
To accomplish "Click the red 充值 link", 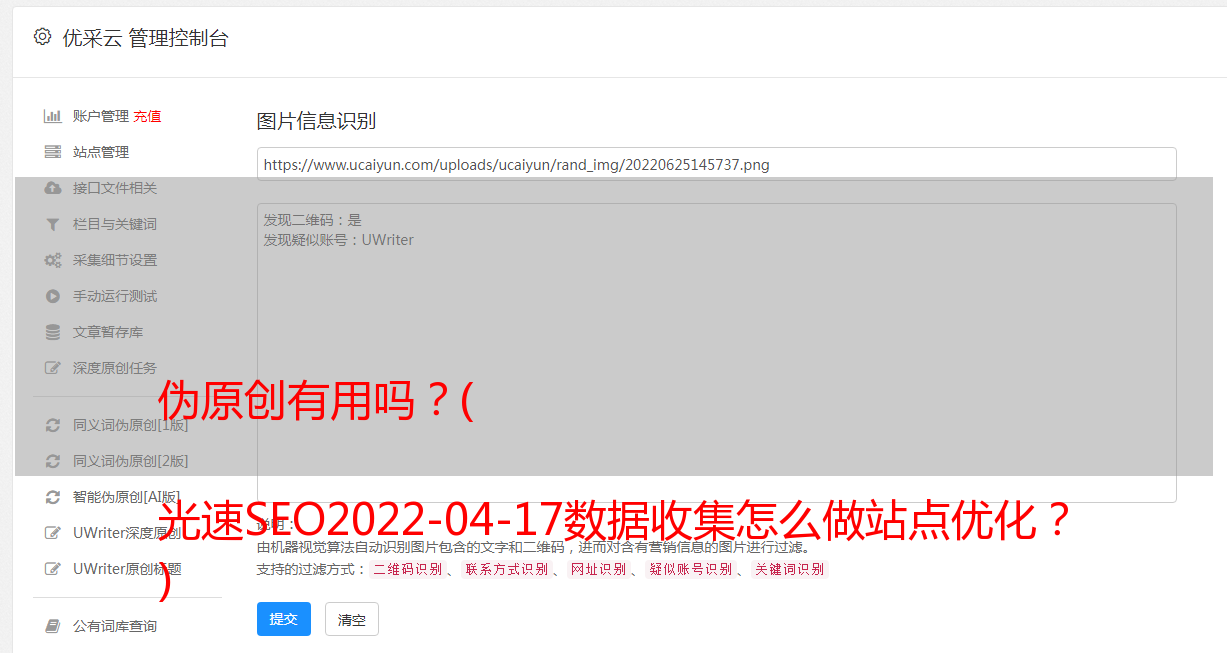I will pos(147,116).
